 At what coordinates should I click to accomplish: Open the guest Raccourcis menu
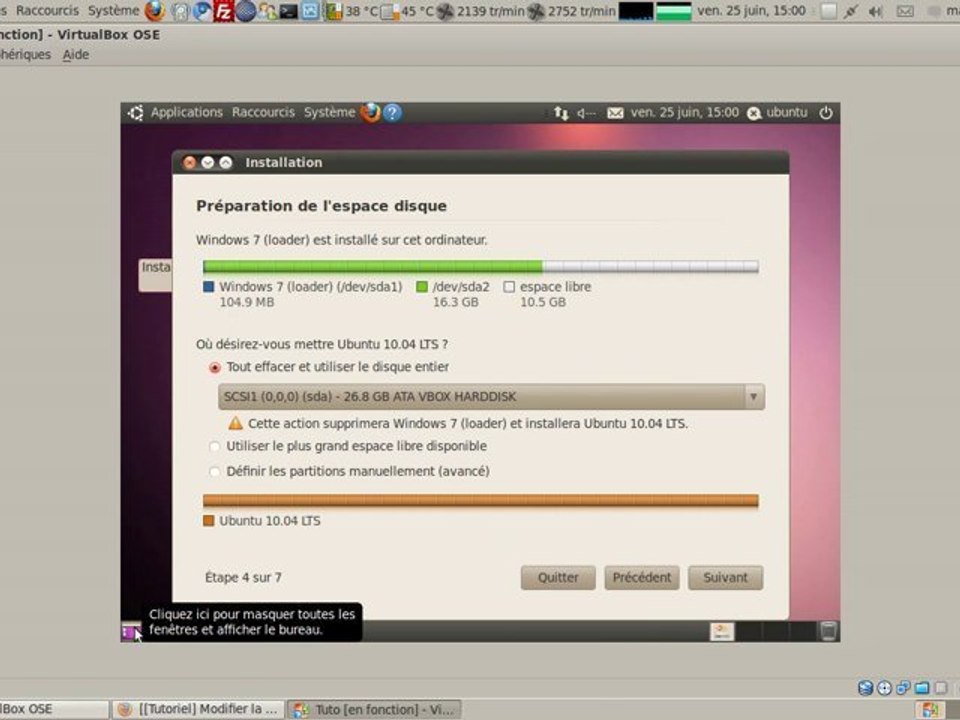(263, 113)
